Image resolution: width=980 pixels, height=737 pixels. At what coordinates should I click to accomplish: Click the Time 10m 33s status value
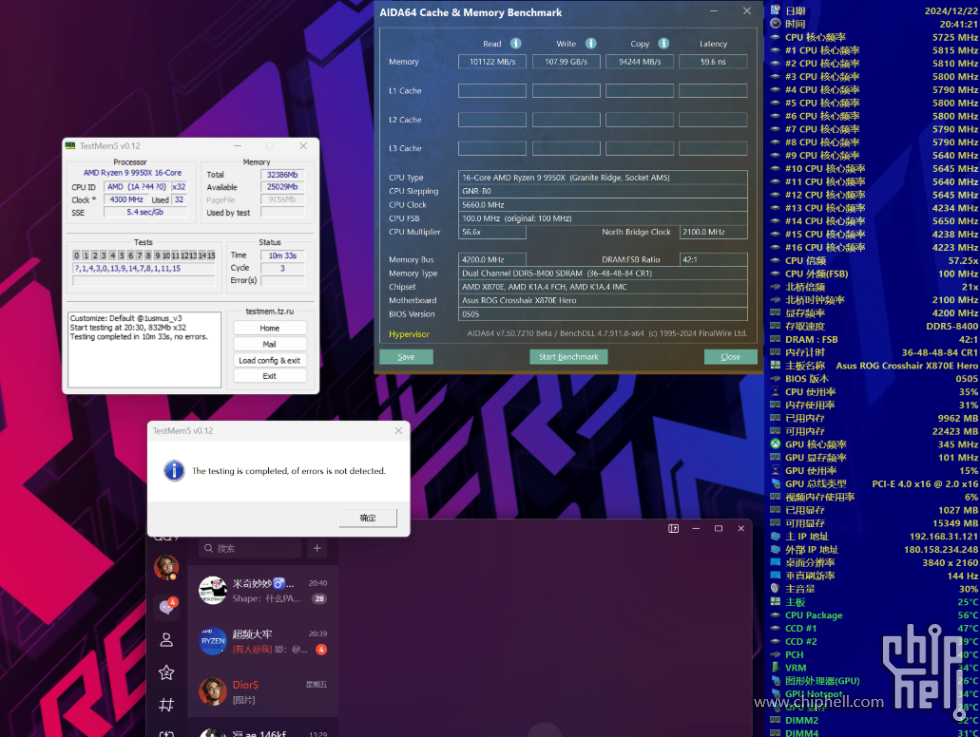[x=282, y=256]
